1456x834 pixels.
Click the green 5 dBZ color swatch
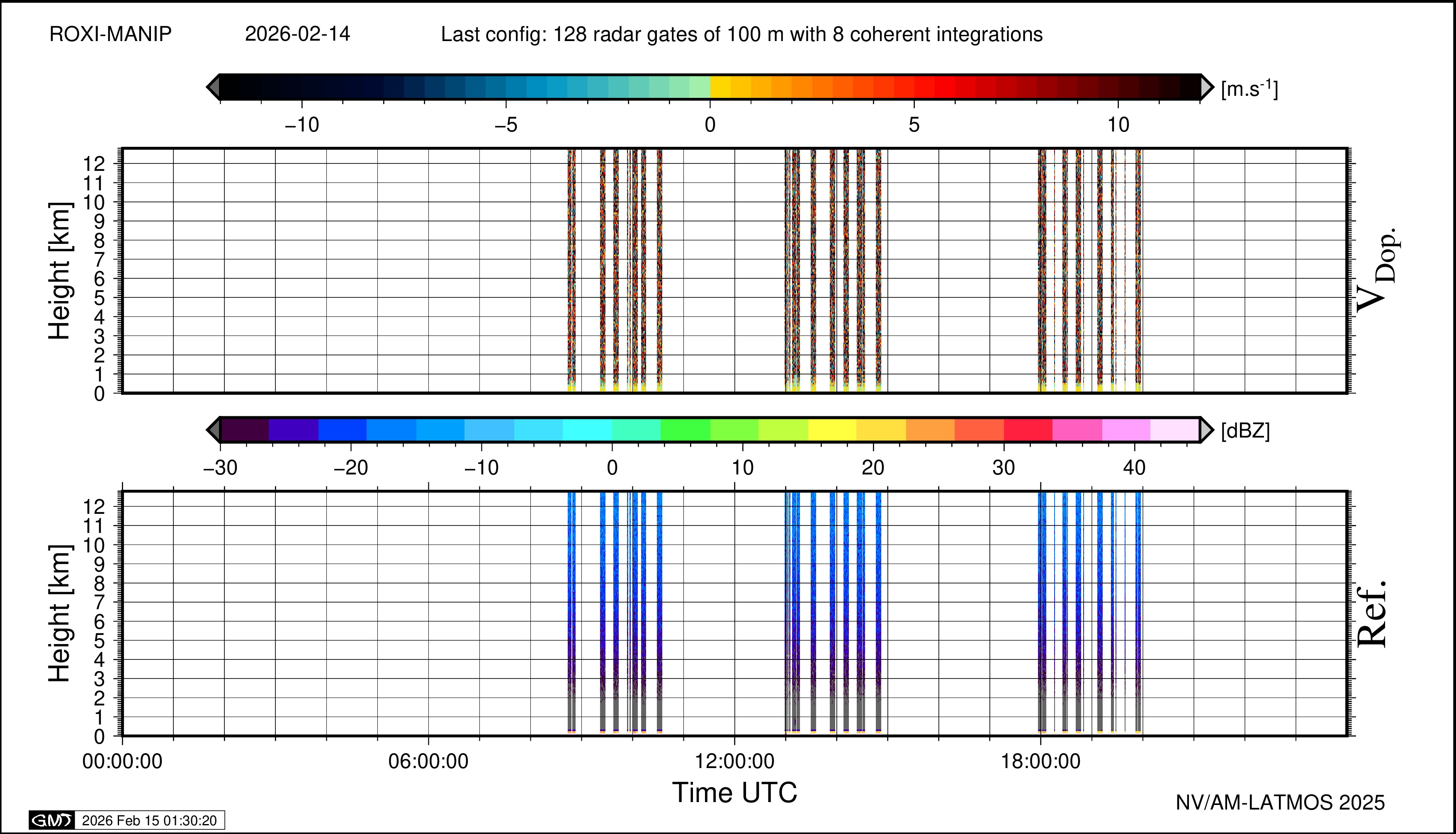pos(685,430)
